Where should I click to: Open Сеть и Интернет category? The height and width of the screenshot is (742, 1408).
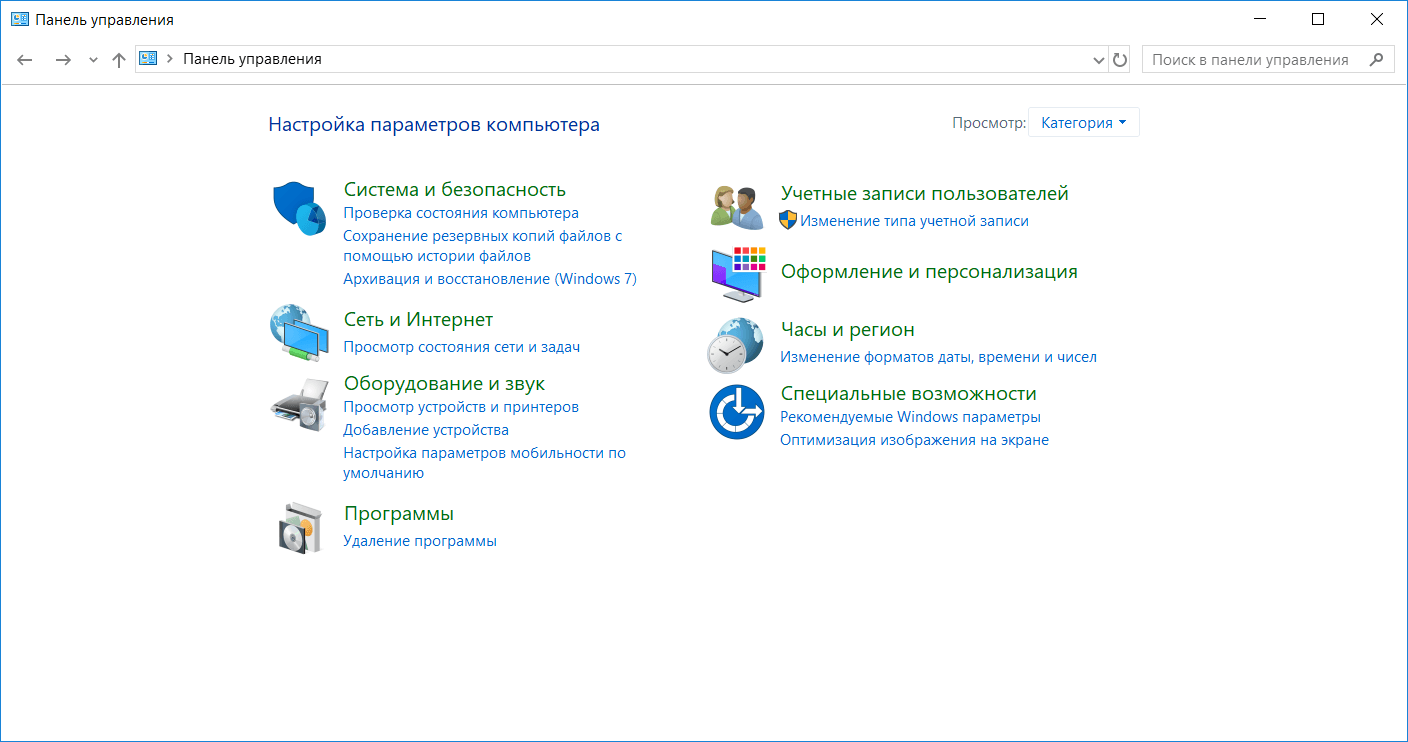418,319
